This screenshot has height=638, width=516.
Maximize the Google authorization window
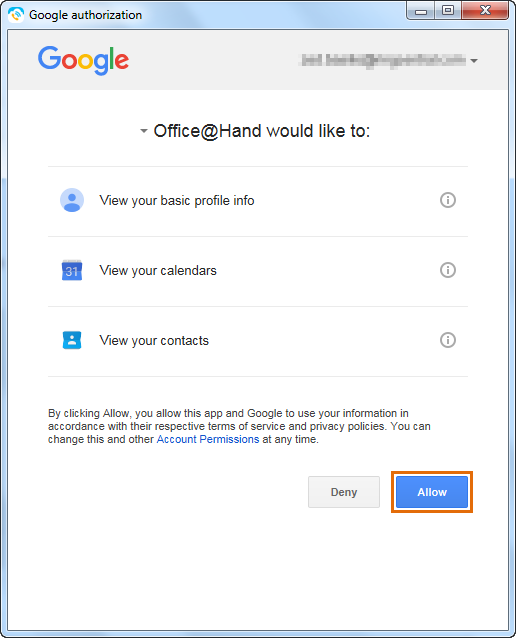point(448,11)
